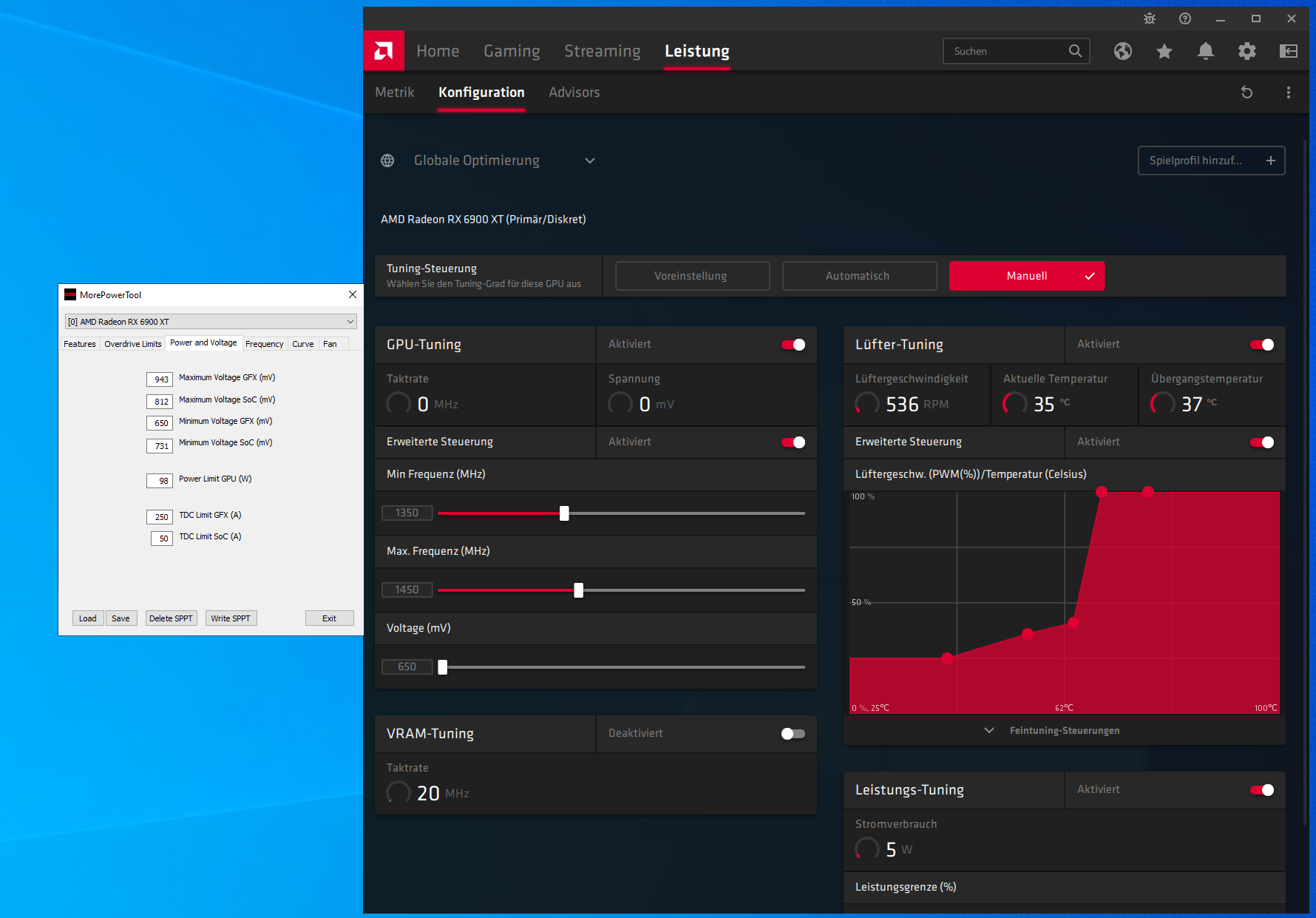Click Power Limit GPU value field
The width and height of the screenshot is (1316, 918).
160,481
